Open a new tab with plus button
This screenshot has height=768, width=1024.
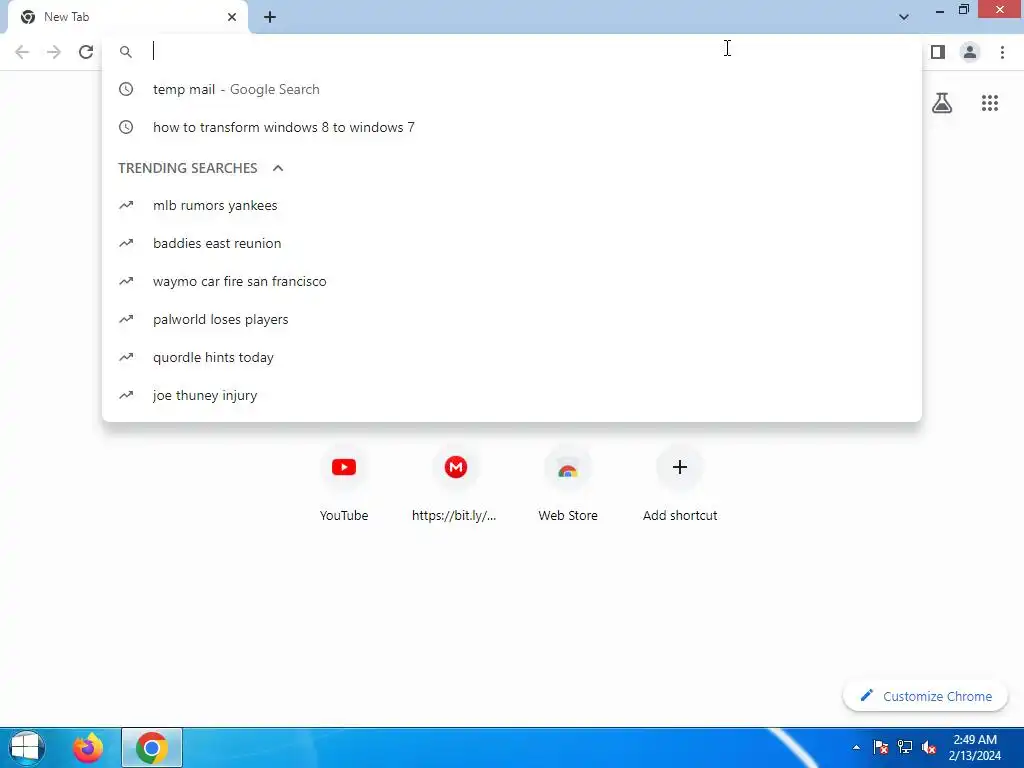click(270, 17)
